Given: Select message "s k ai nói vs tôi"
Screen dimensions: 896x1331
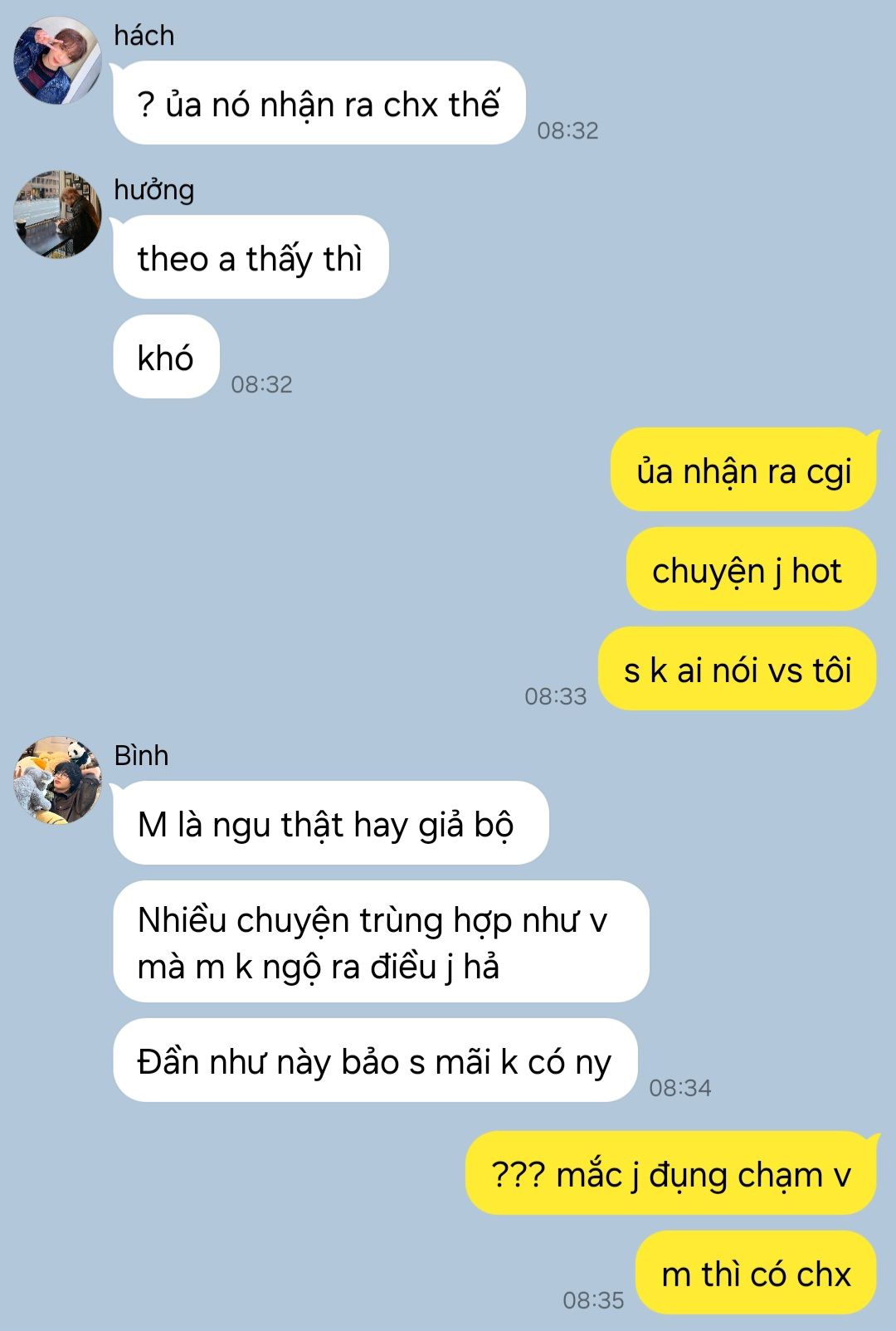Looking at the screenshot, I should coord(738,669).
